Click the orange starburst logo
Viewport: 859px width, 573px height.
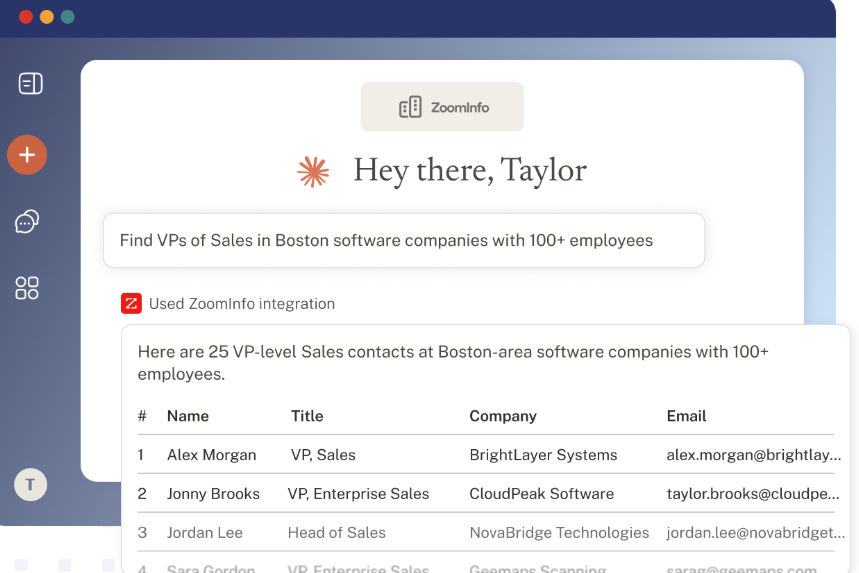[x=313, y=171]
